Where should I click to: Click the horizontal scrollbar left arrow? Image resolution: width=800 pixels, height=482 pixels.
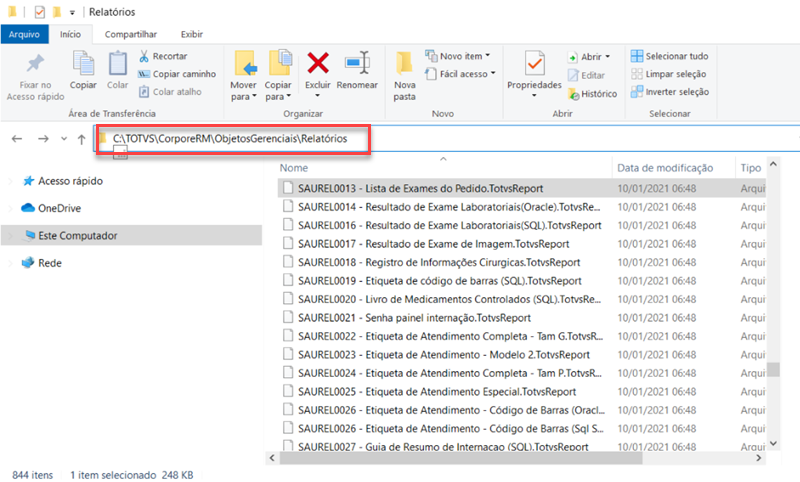pyautogui.click(x=272, y=458)
